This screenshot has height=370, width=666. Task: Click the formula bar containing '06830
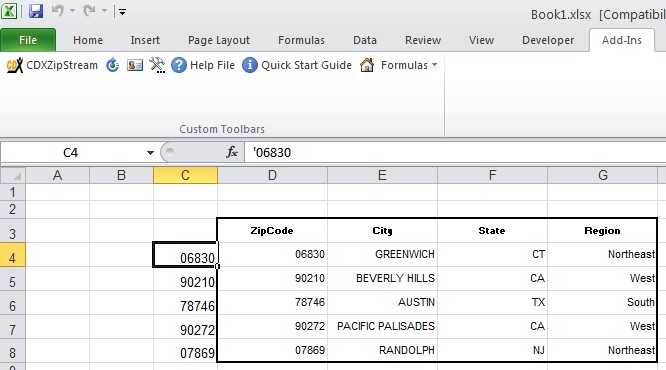pyautogui.click(x=454, y=153)
